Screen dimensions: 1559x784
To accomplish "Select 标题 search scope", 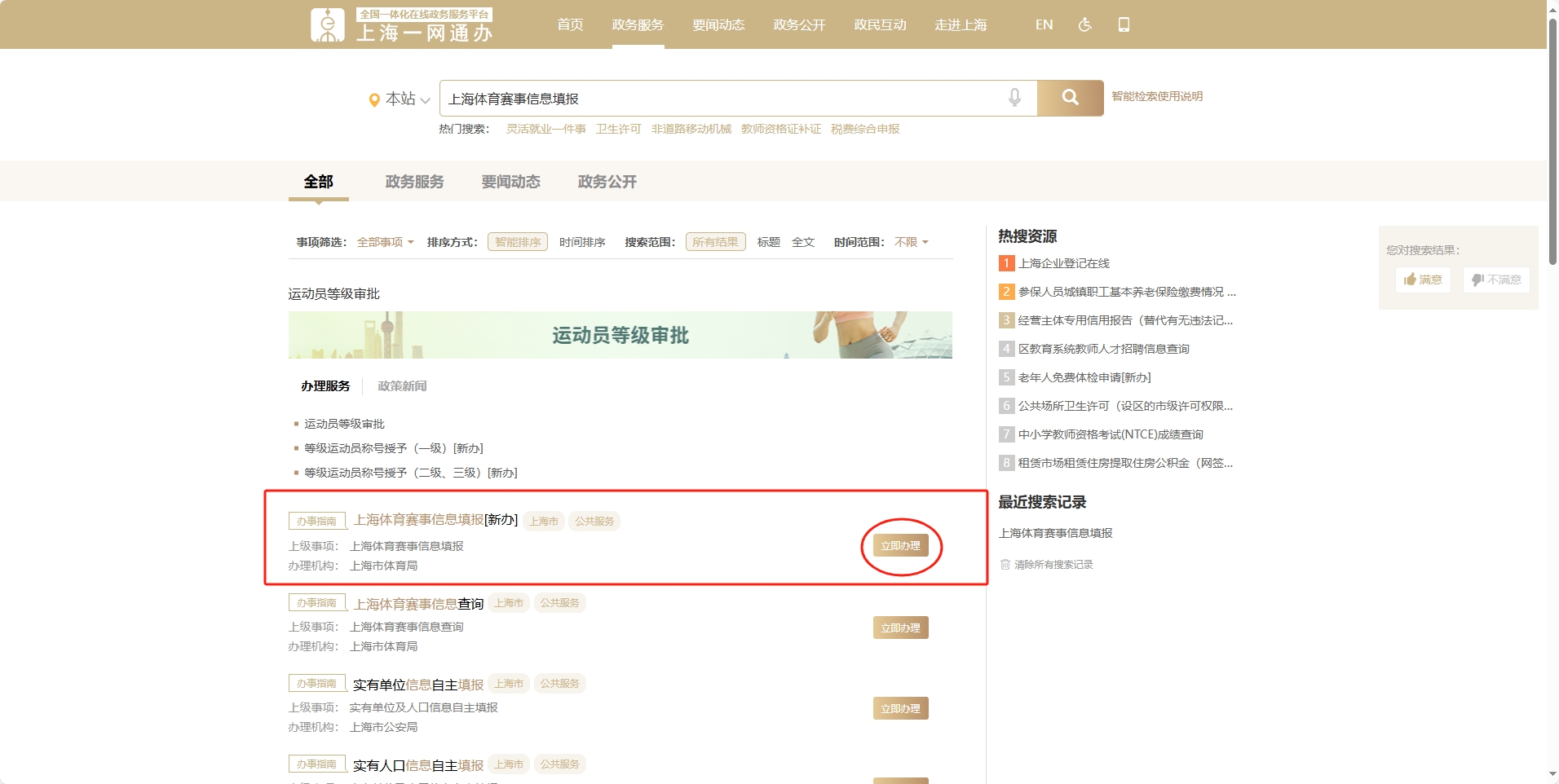I will pos(769,242).
